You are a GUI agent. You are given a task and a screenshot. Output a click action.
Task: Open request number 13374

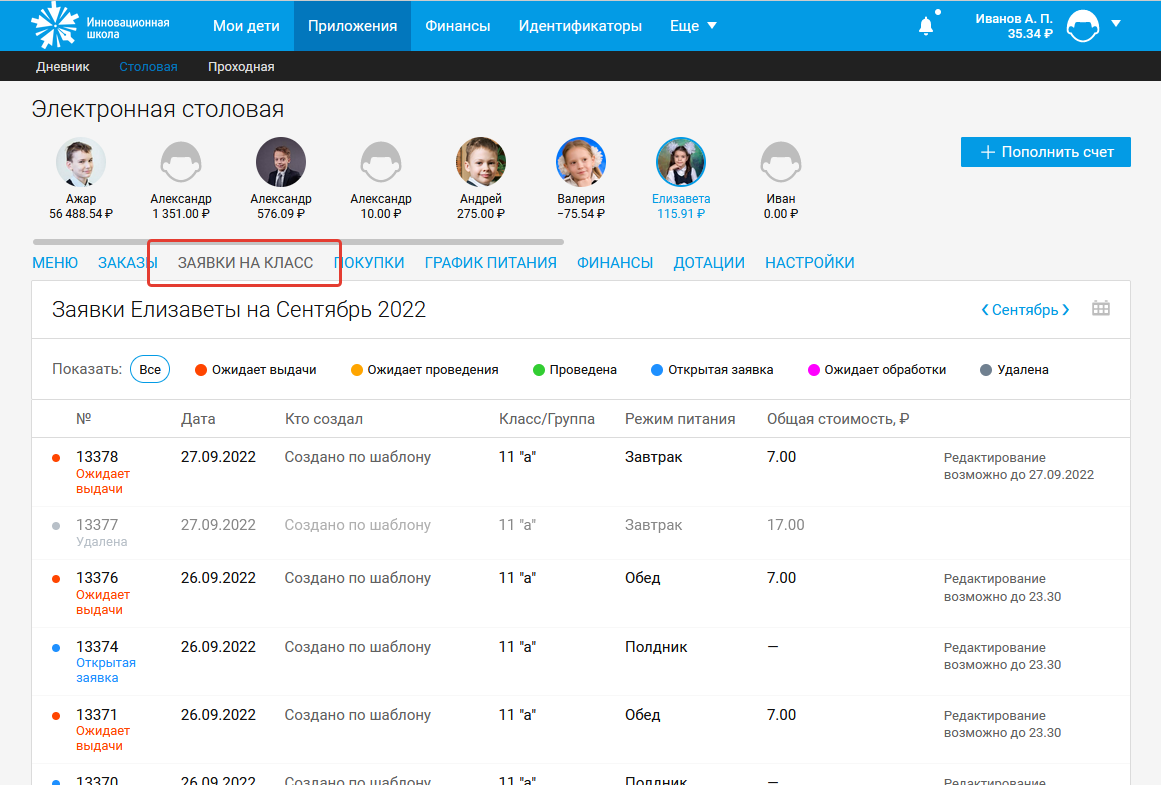[x=97, y=647]
